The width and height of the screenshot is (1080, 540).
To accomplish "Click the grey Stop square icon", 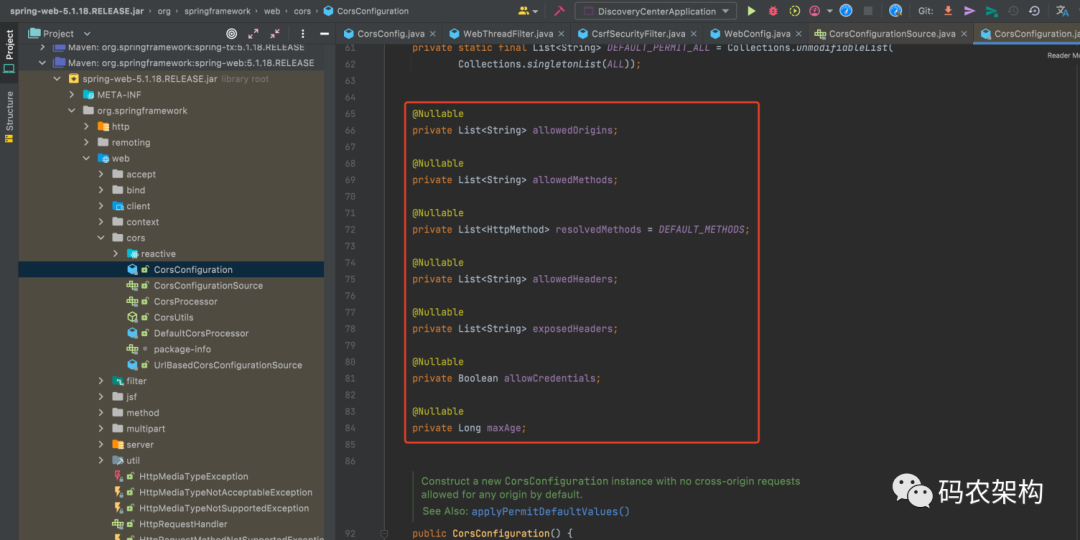I will click(x=868, y=11).
